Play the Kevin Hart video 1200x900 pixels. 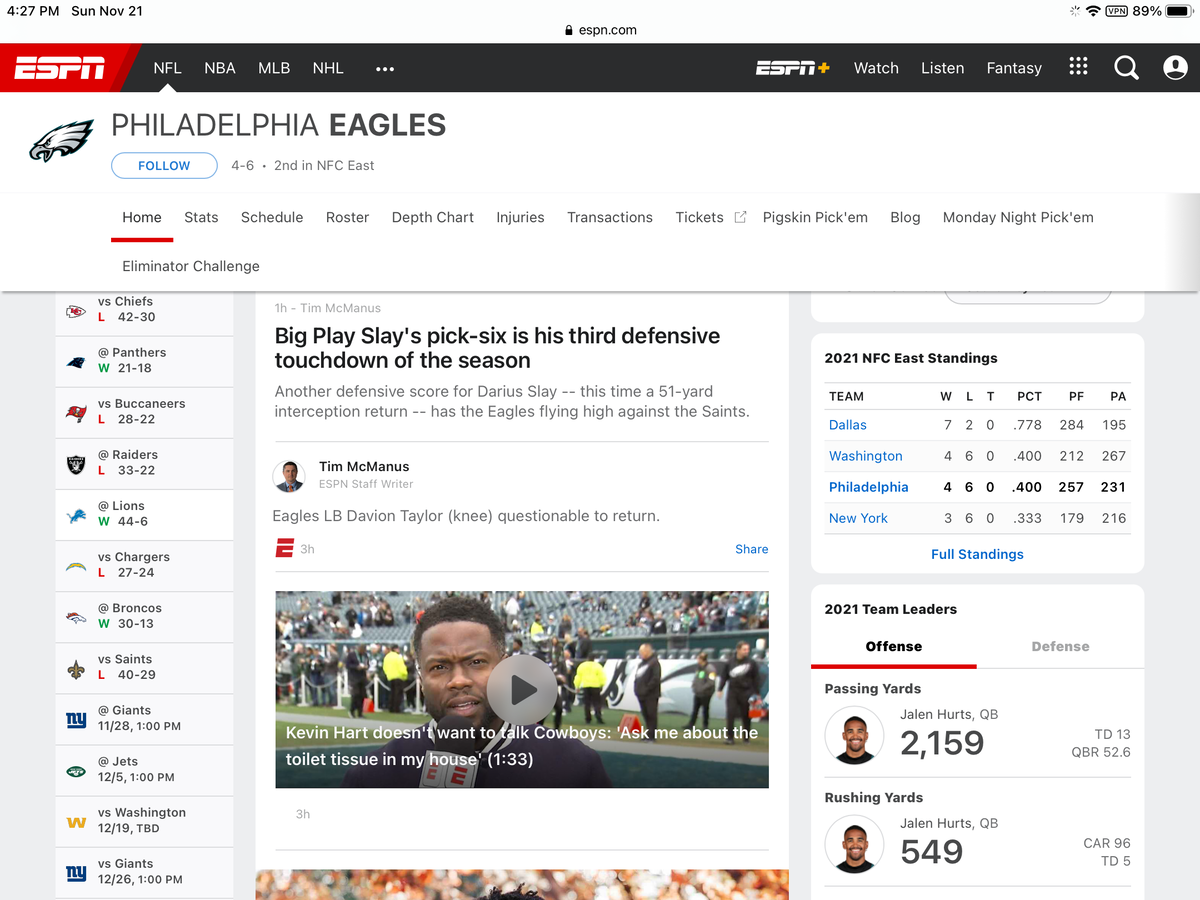pyautogui.click(x=522, y=689)
